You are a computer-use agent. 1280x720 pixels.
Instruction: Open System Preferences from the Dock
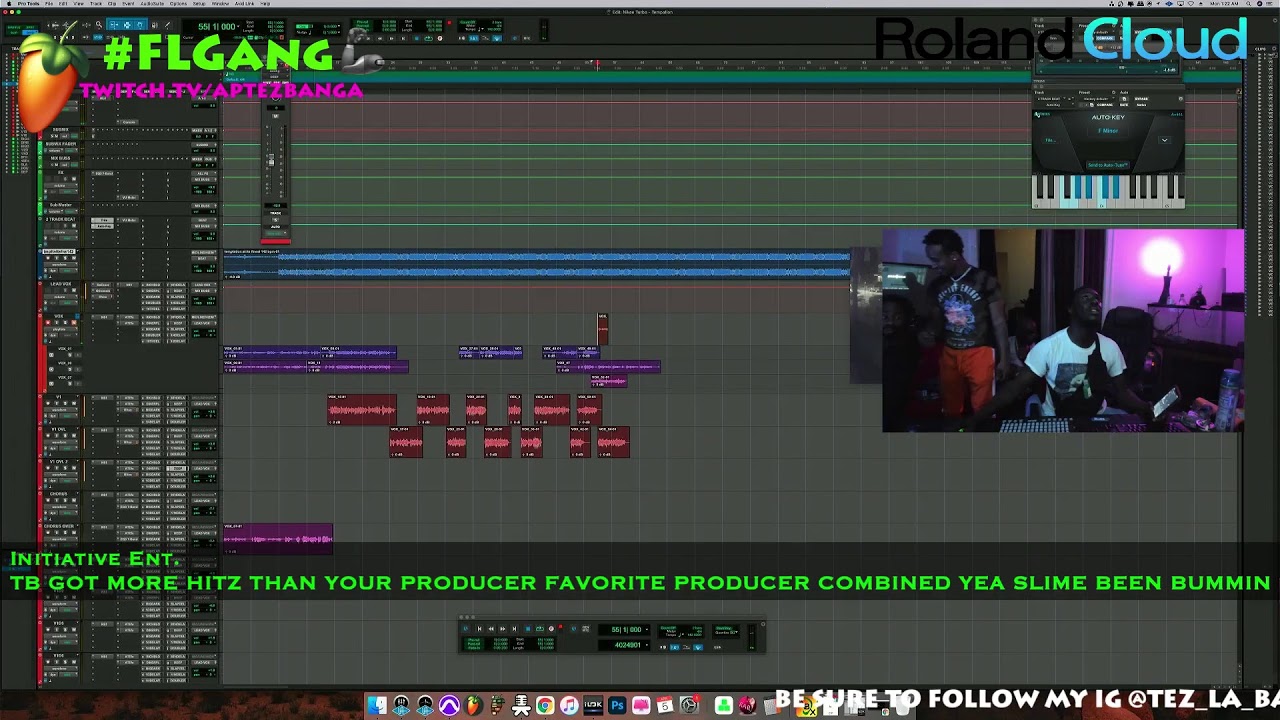coord(689,706)
